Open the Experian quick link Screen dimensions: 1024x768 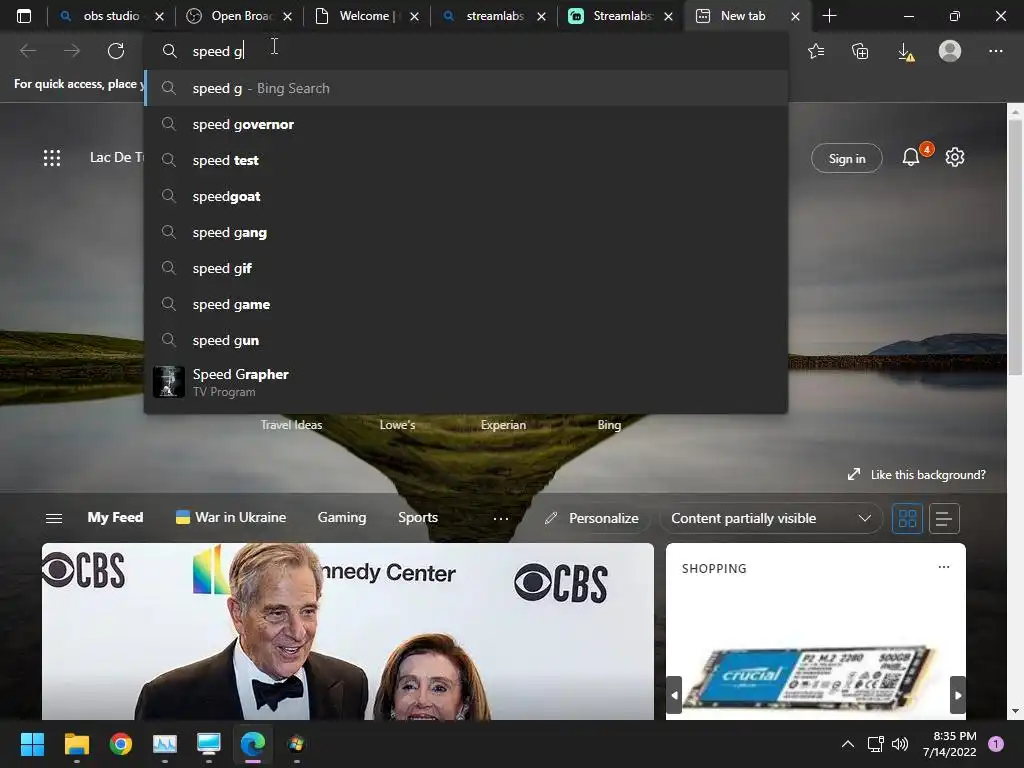[x=503, y=425]
